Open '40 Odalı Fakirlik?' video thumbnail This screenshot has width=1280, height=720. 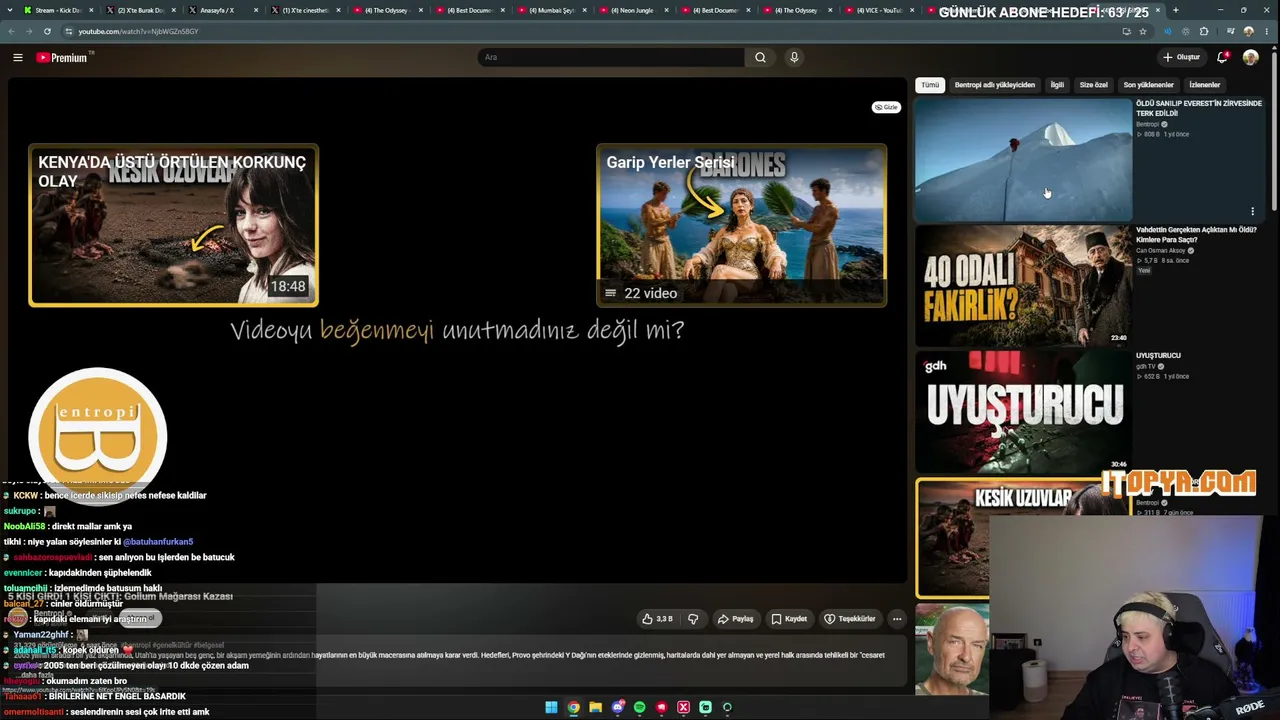tap(1023, 285)
